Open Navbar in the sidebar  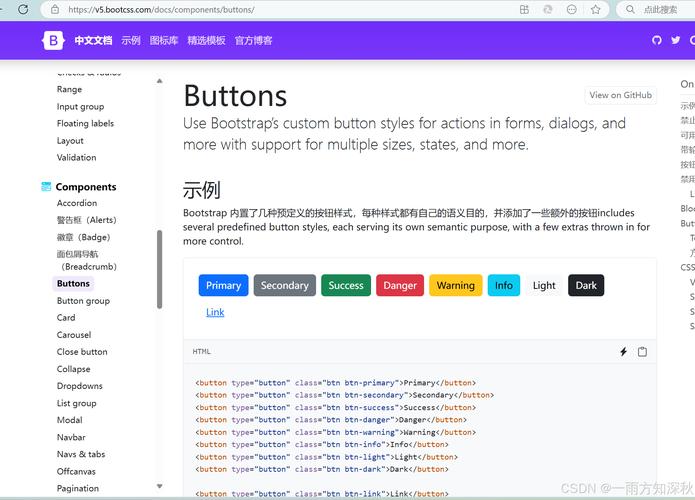point(71,438)
